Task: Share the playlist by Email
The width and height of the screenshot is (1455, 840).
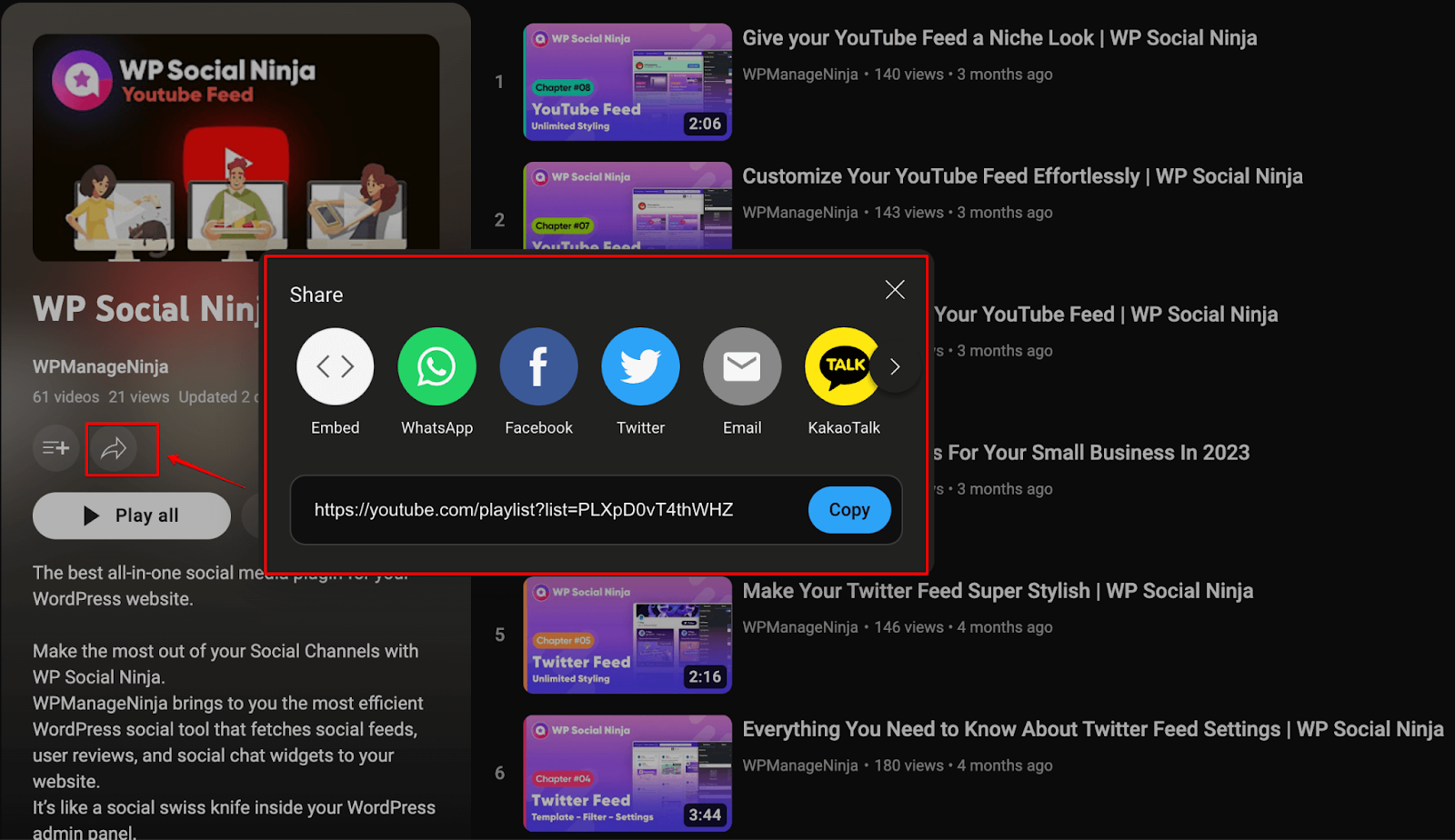Action: [x=742, y=366]
